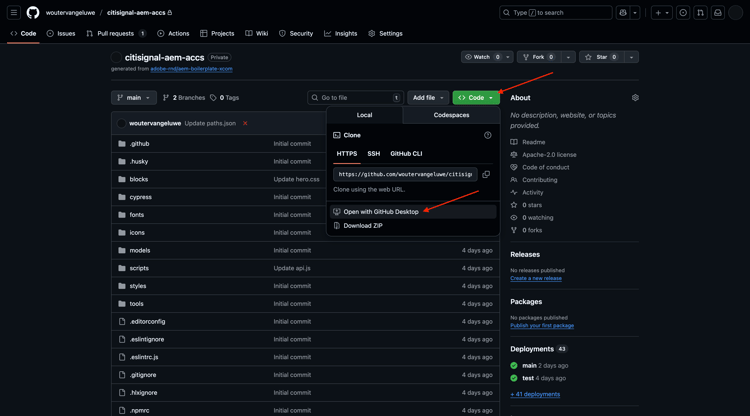View the 0 Tags link
The width and height of the screenshot is (750, 416).
[224, 98]
